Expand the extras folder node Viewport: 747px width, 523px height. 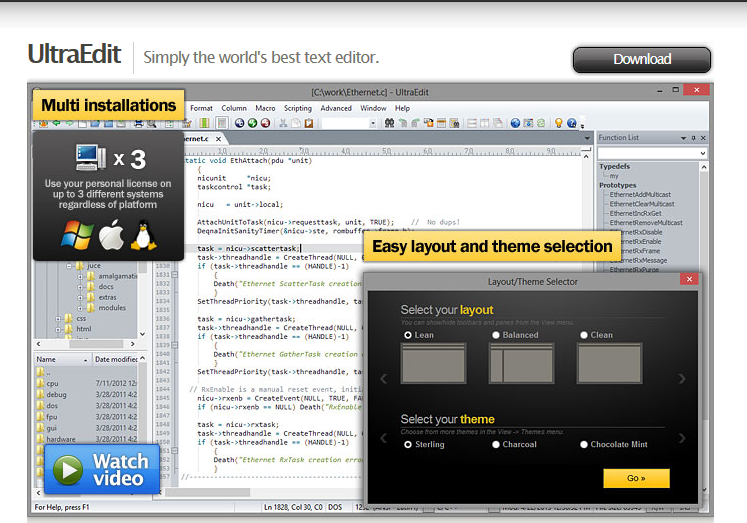click(80, 297)
